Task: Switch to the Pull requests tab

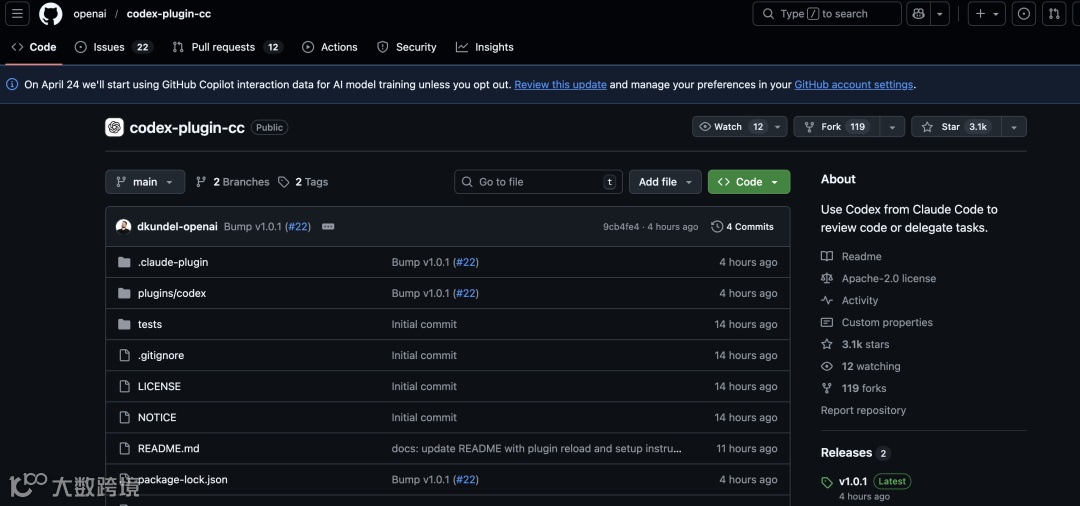Action: pyautogui.click(x=227, y=47)
